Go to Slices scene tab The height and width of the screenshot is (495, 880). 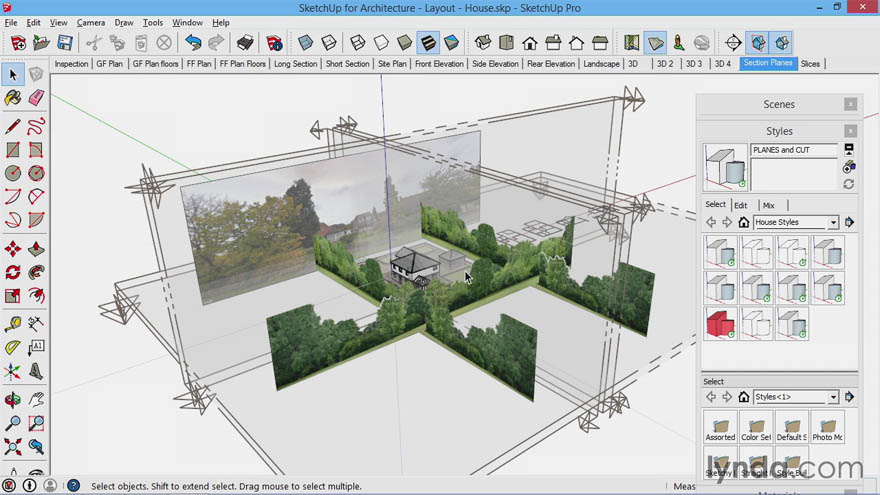click(810, 64)
